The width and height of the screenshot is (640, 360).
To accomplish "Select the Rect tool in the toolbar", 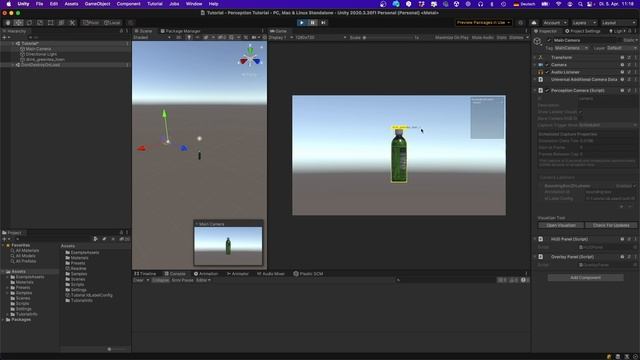I will tap(51, 23).
